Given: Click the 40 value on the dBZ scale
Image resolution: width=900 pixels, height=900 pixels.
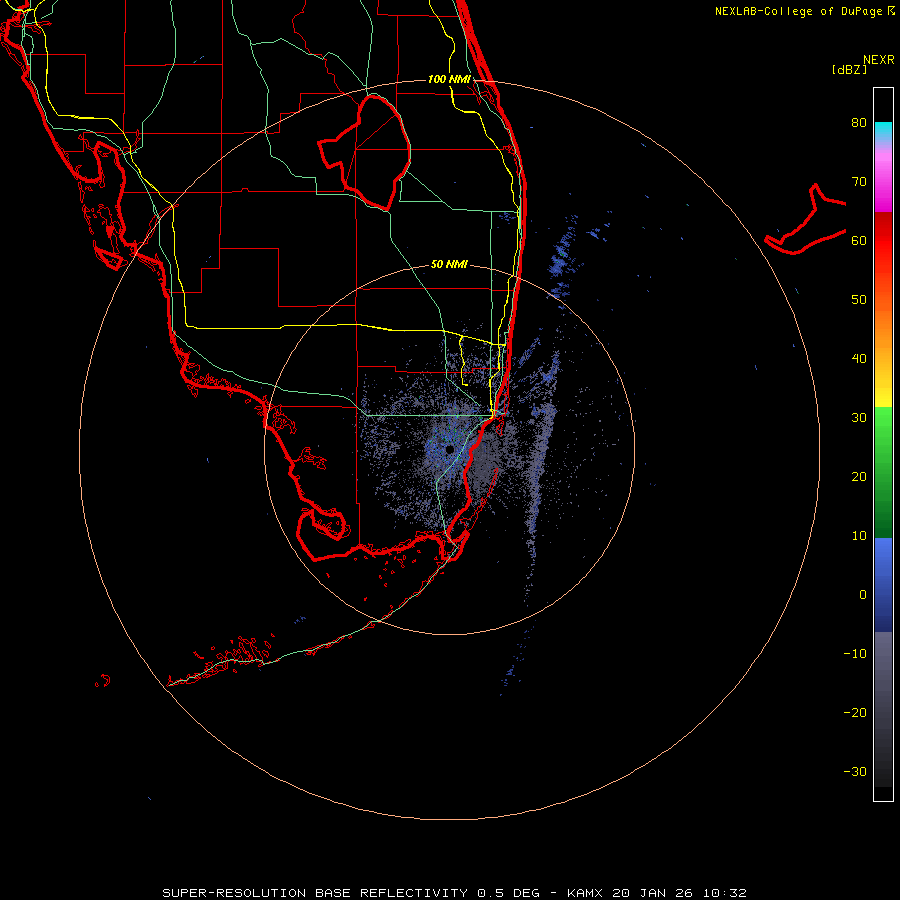Looking at the screenshot, I should pyautogui.click(x=859, y=359).
